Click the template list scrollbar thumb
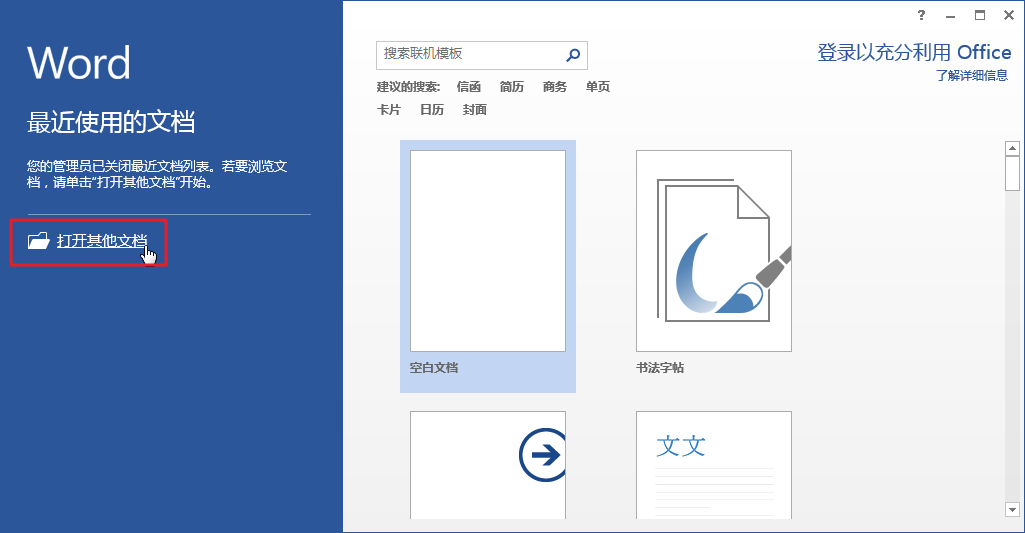The height and width of the screenshot is (533, 1025). pyautogui.click(x=1013, y=173)
